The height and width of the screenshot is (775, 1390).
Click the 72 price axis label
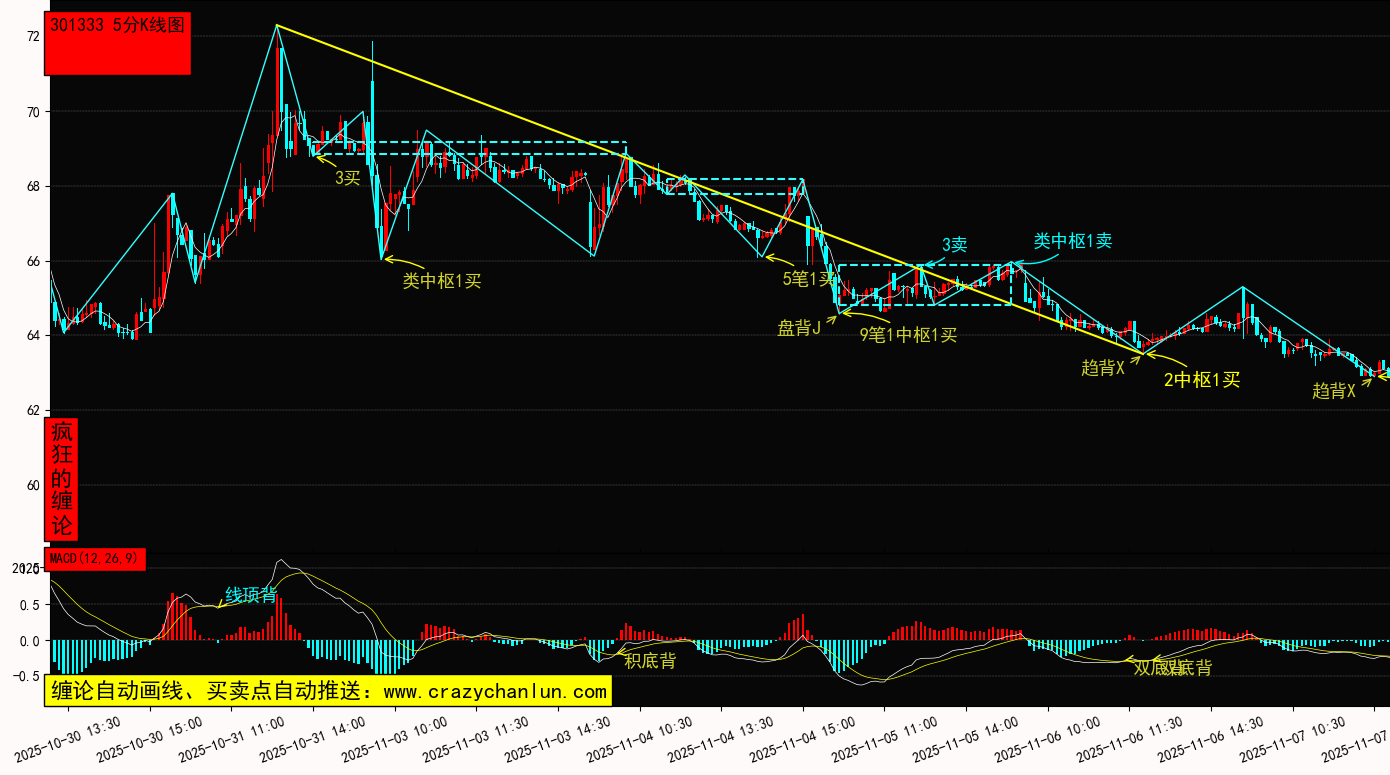33,37
